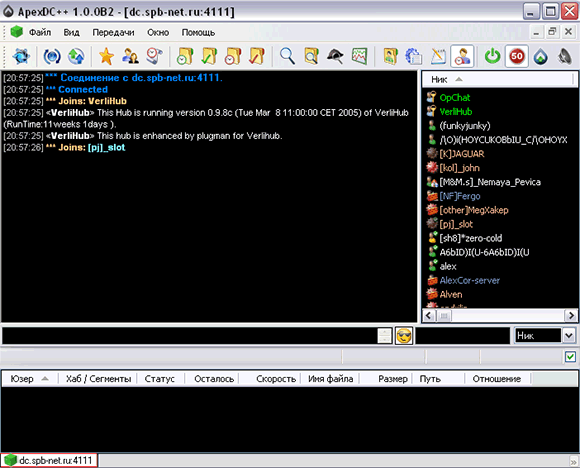Select user OpChat in list

[x=455, y=98]
